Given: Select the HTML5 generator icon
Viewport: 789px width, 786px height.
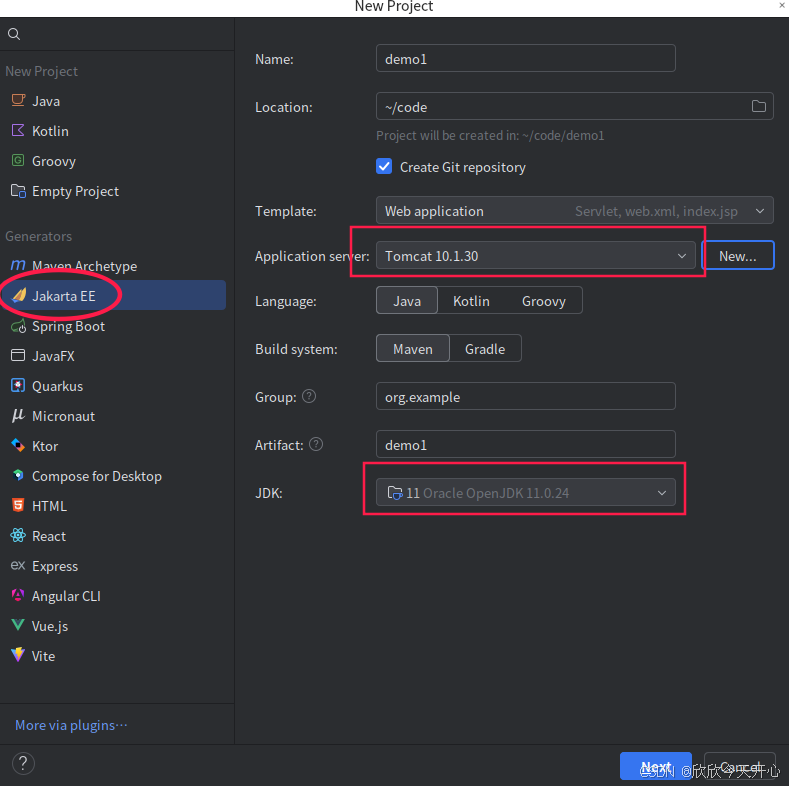Looking at the screenshot, I should tap(18, 506).
